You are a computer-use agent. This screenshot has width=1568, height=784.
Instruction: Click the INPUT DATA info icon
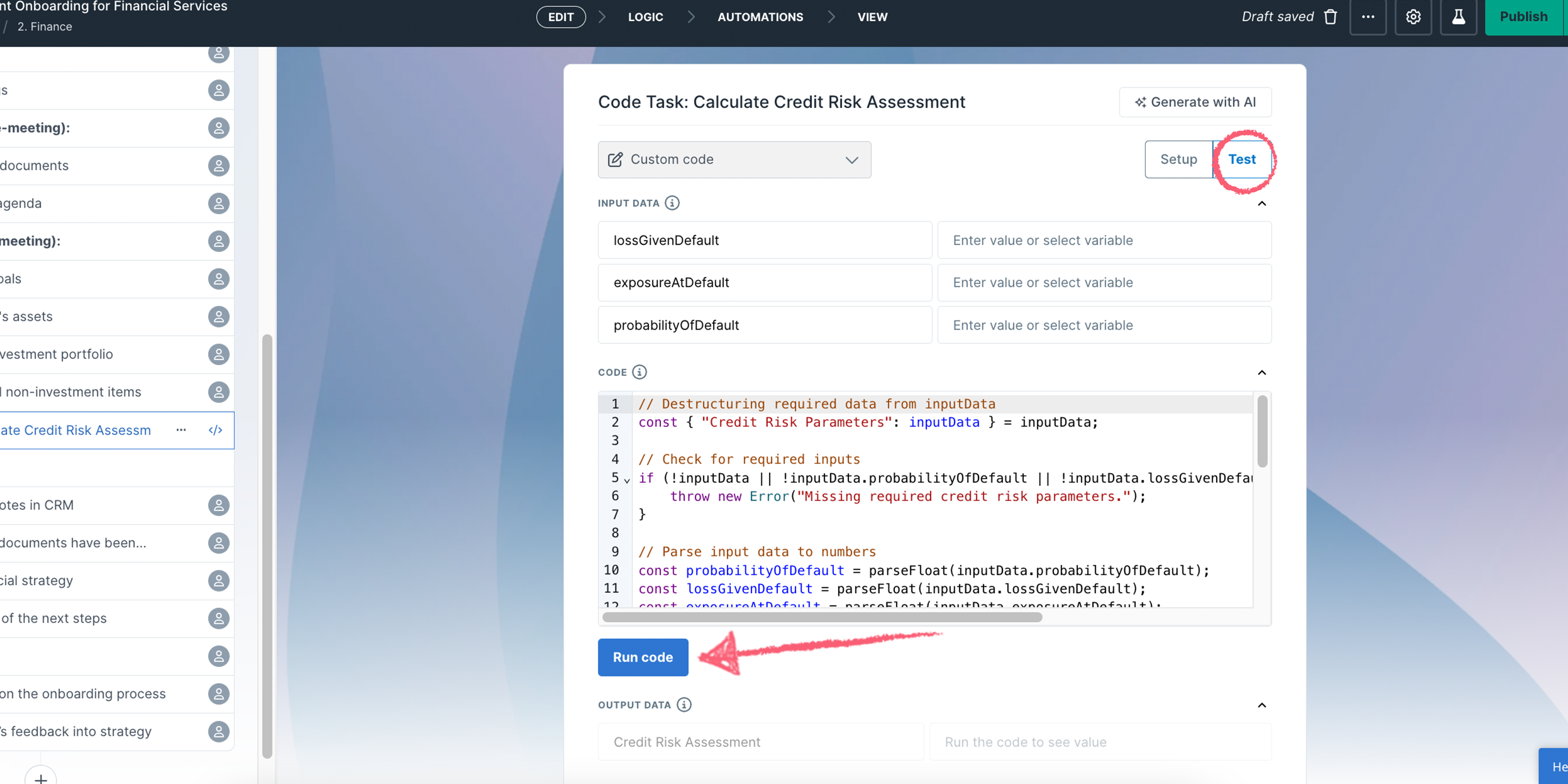pyautogui.click(x=672, y=203)
